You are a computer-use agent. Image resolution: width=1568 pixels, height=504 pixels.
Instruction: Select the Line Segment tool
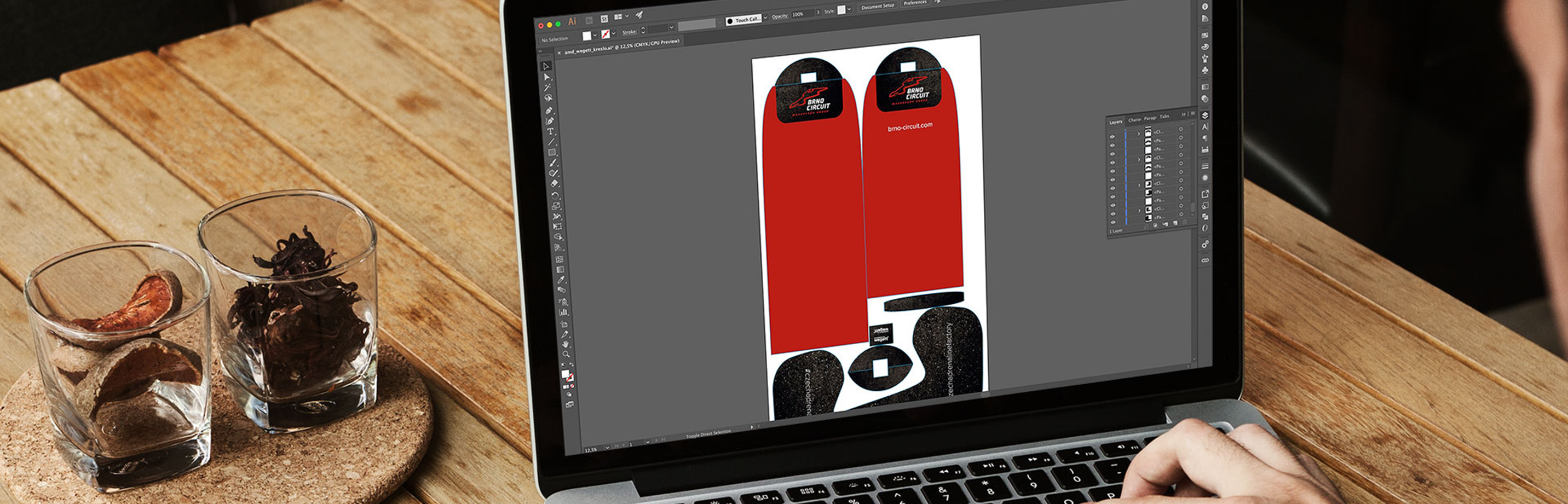[x=551, y=142]
